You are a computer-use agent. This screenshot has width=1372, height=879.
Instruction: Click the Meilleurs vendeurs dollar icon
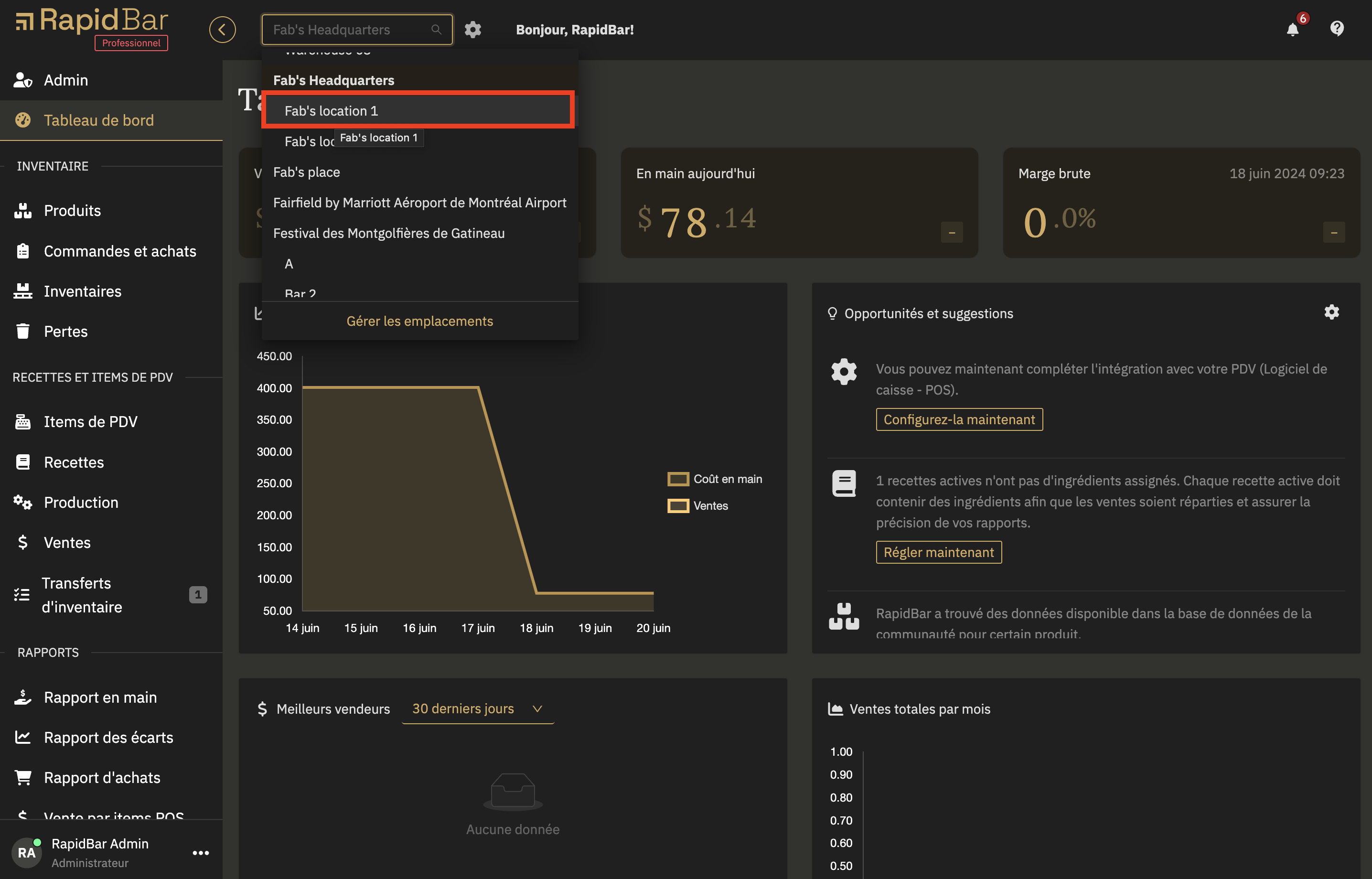262,709
